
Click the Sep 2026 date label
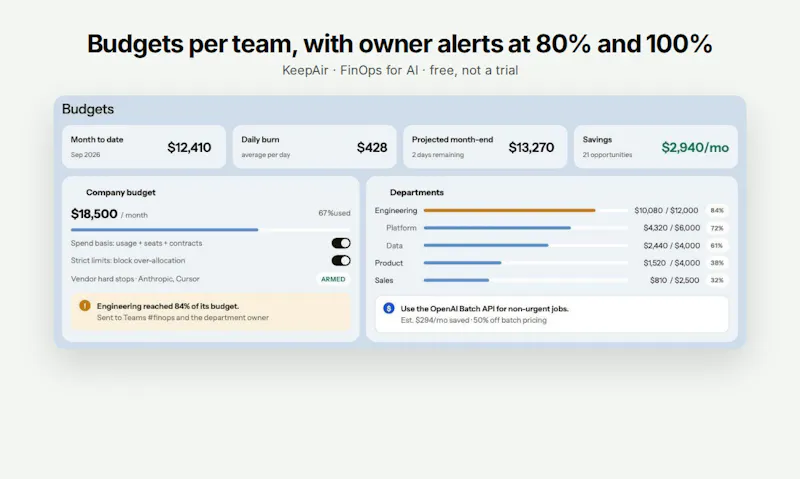tap(85, 155)
